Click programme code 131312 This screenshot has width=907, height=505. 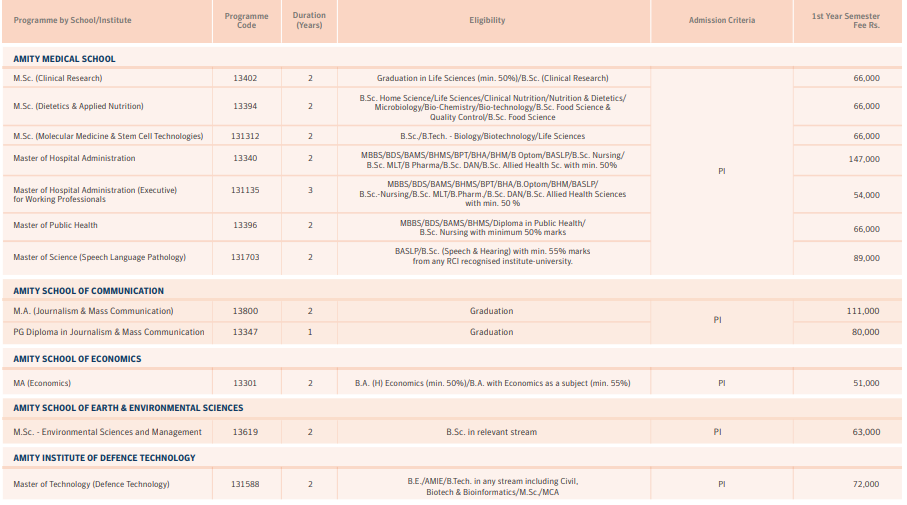(x=245, y=137)
